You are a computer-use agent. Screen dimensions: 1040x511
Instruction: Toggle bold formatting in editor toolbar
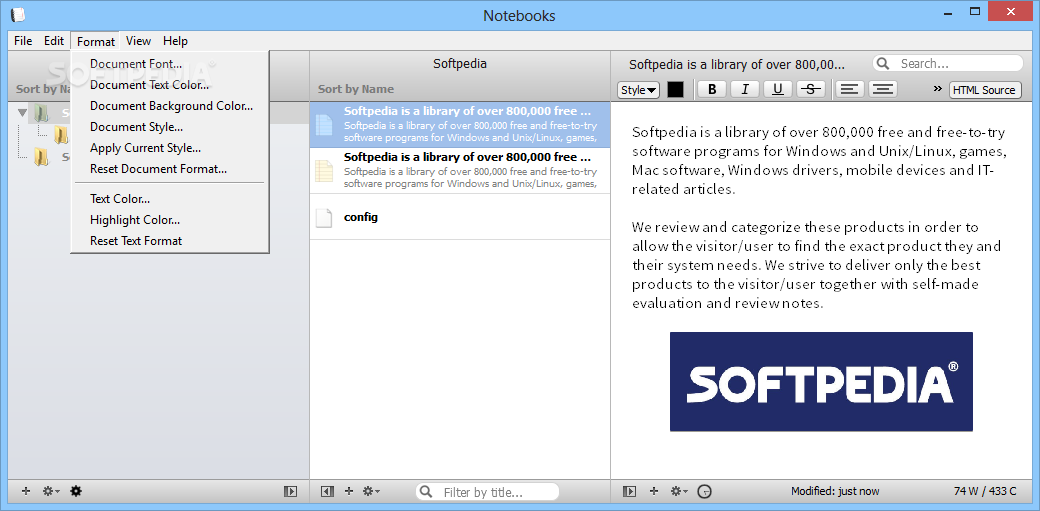712,89
